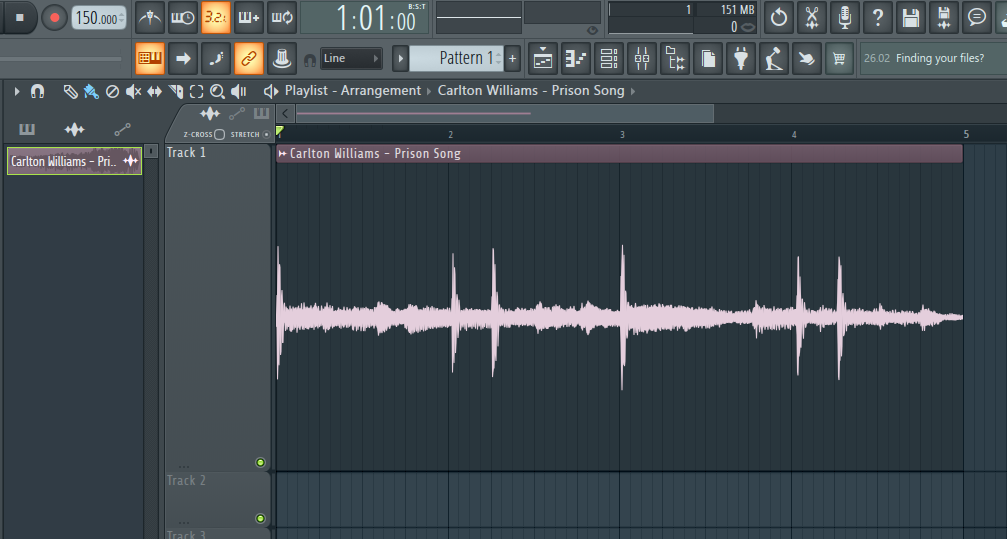Viewport: 1007px width, 539px height.
Task: Toggle playlist snap magnet icon
Action: [x=37, y=92]
